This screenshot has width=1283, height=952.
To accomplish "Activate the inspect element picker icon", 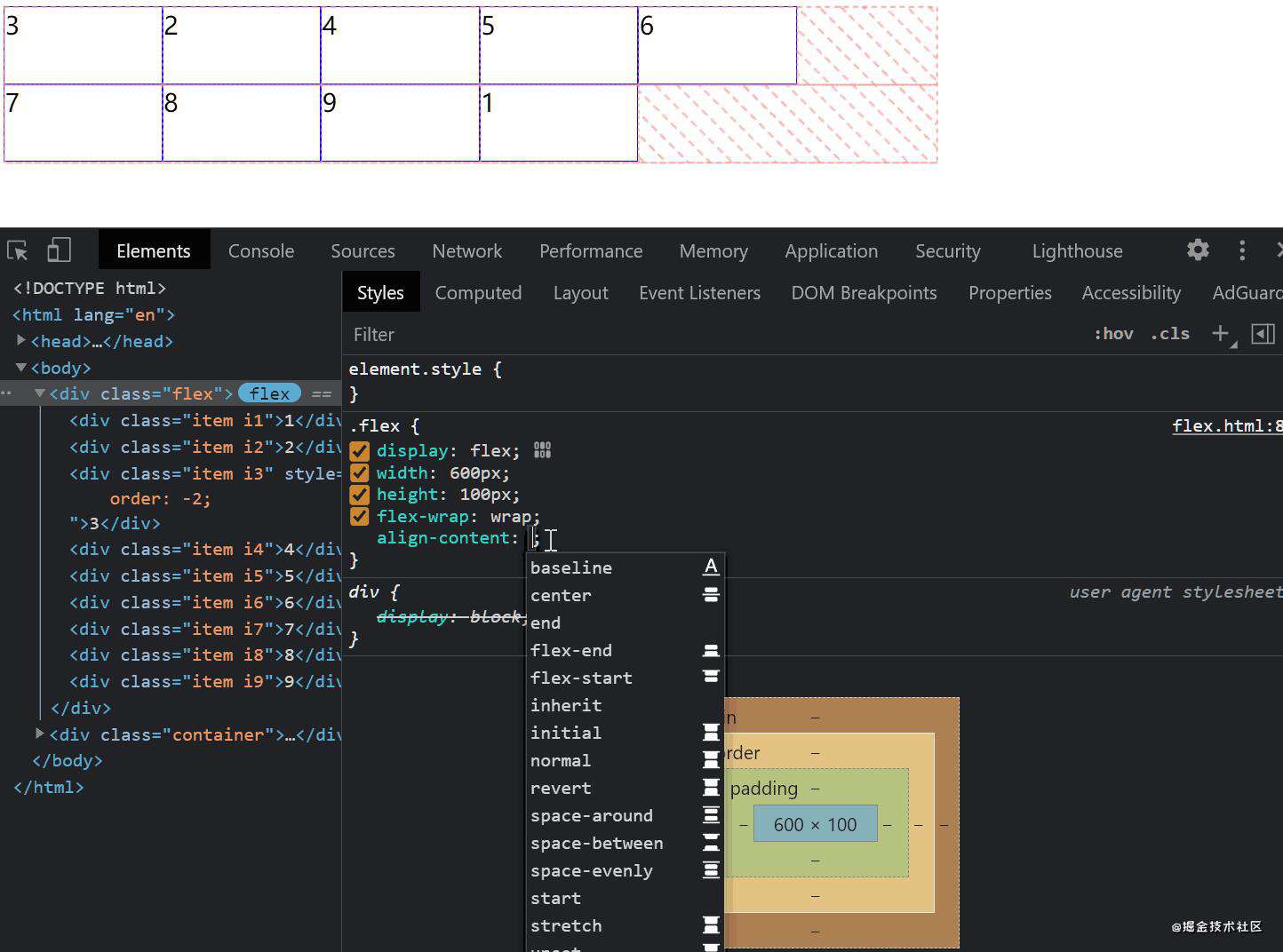I will click(x=18, y=250).
